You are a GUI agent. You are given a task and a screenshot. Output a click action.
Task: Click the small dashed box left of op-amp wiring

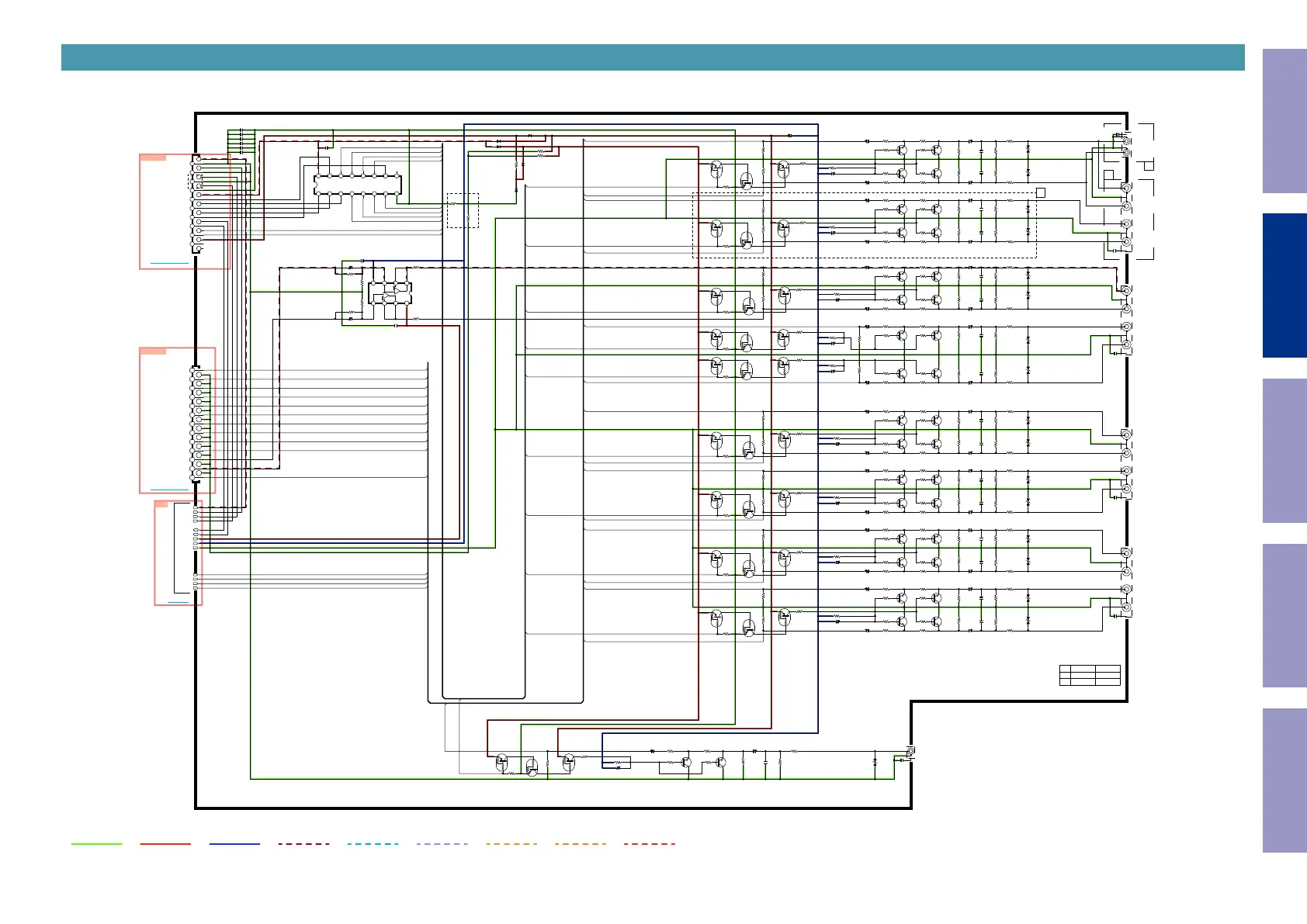pos(463,210)
